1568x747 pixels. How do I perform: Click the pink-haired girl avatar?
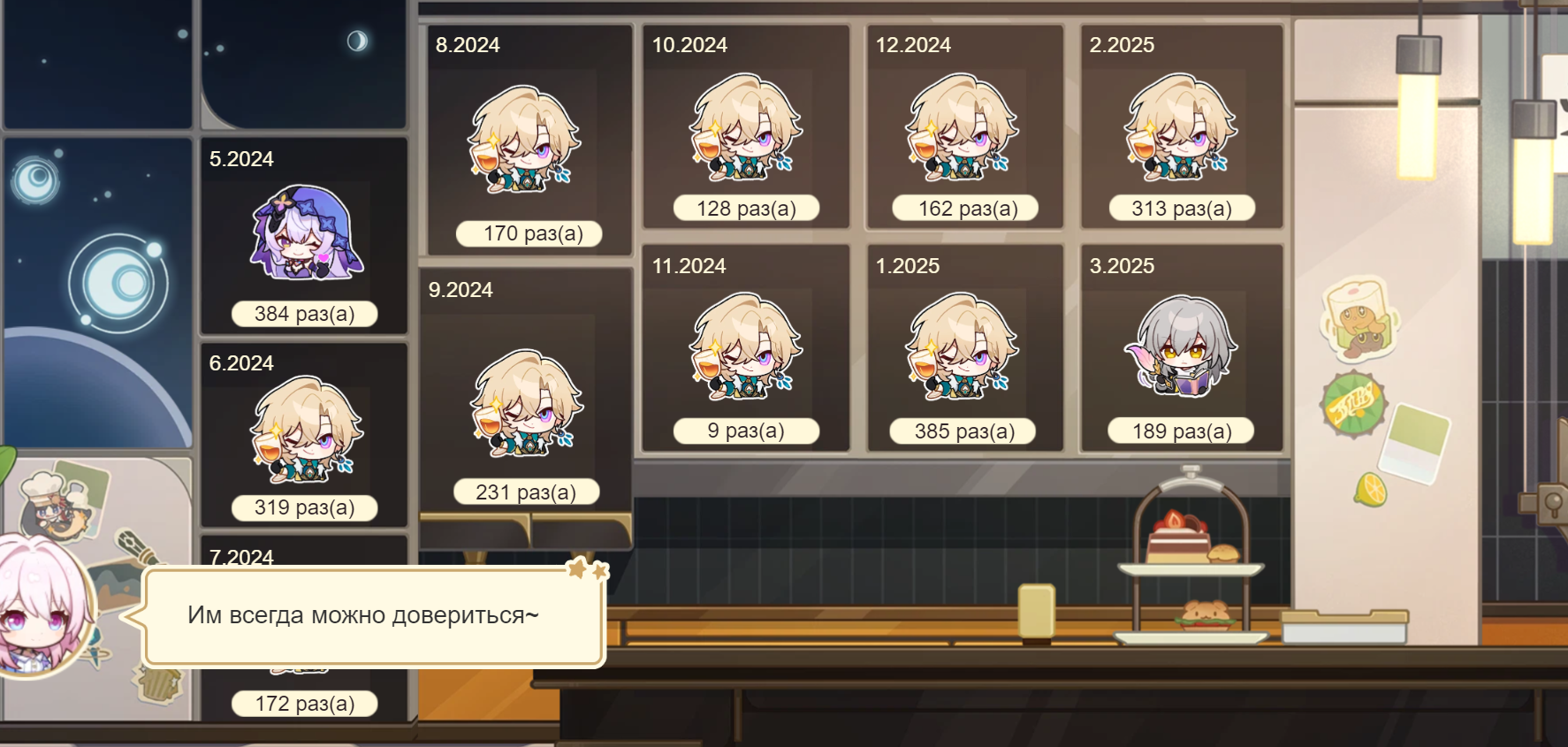(x=40, y=607)
